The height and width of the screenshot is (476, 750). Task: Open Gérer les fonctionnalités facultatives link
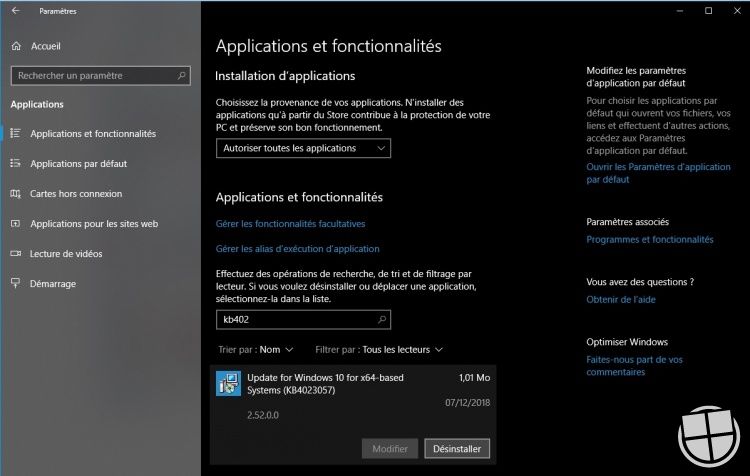point(290,224)
